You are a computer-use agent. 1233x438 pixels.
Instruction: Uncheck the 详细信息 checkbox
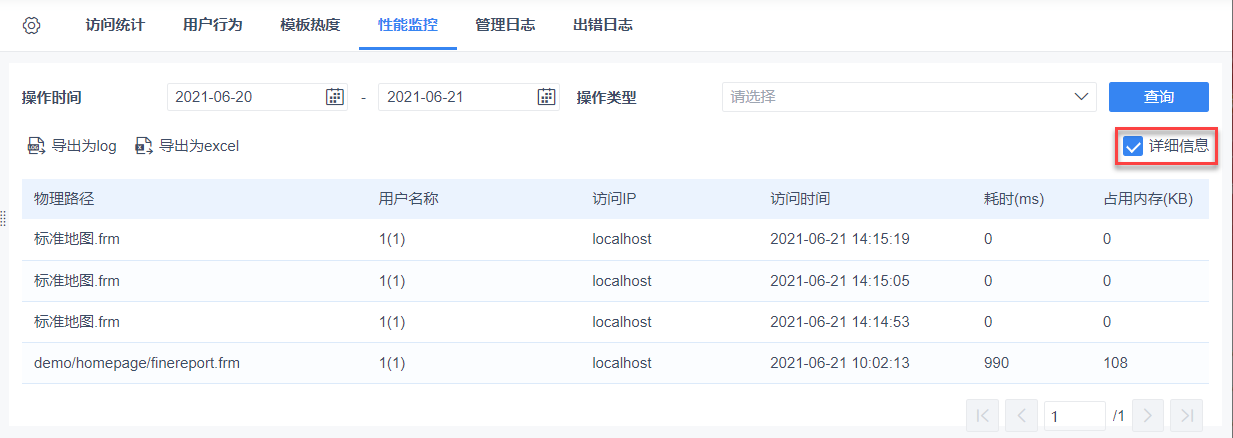[1133, 147]
